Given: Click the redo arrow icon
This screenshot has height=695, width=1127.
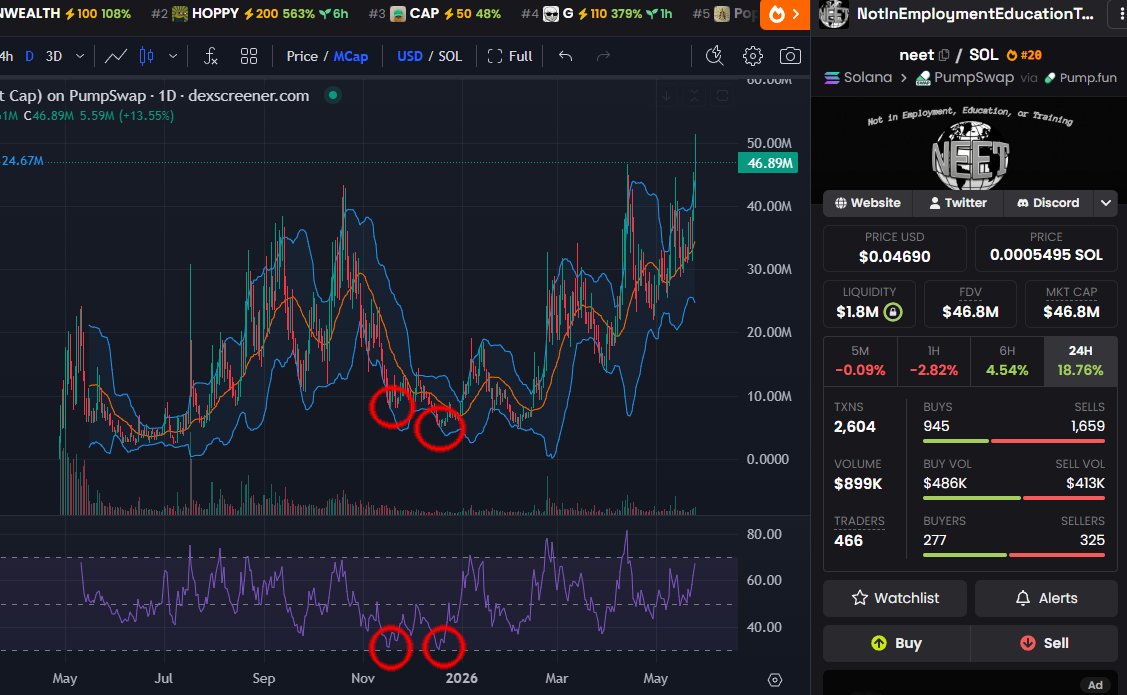Looking at the screenshot, I should (x=603, y=56).
